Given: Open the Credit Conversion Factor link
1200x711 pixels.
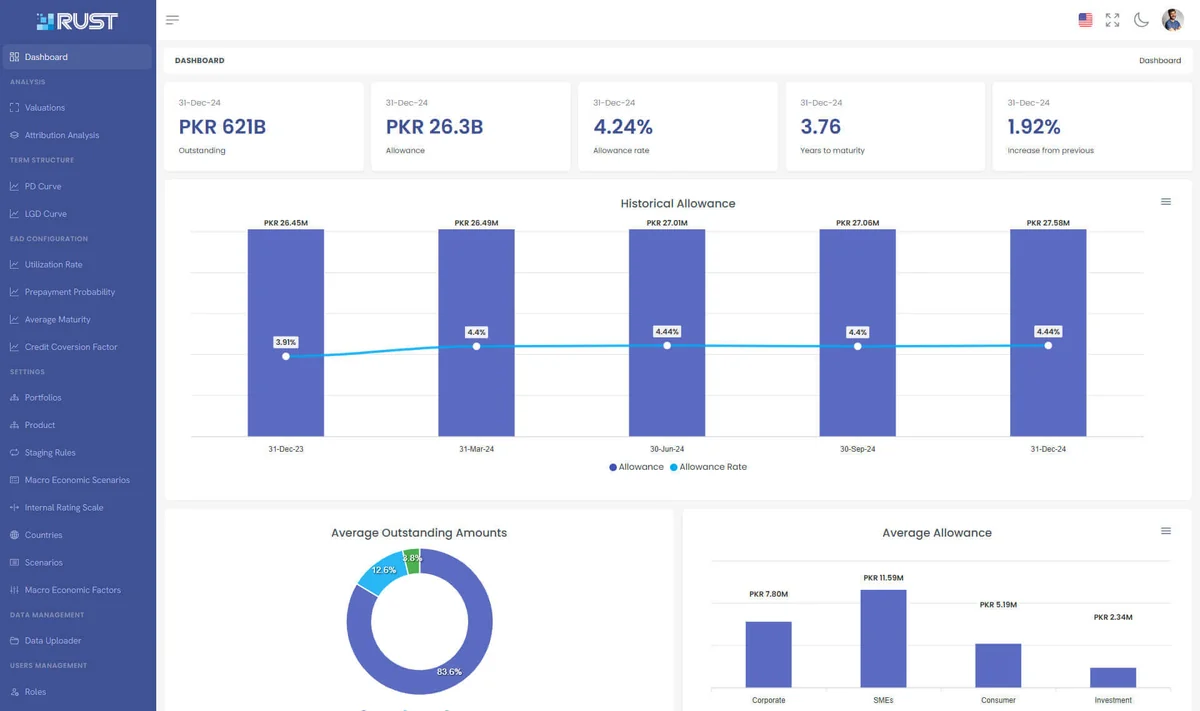Looking at the screenshot, I should [71, 347].
